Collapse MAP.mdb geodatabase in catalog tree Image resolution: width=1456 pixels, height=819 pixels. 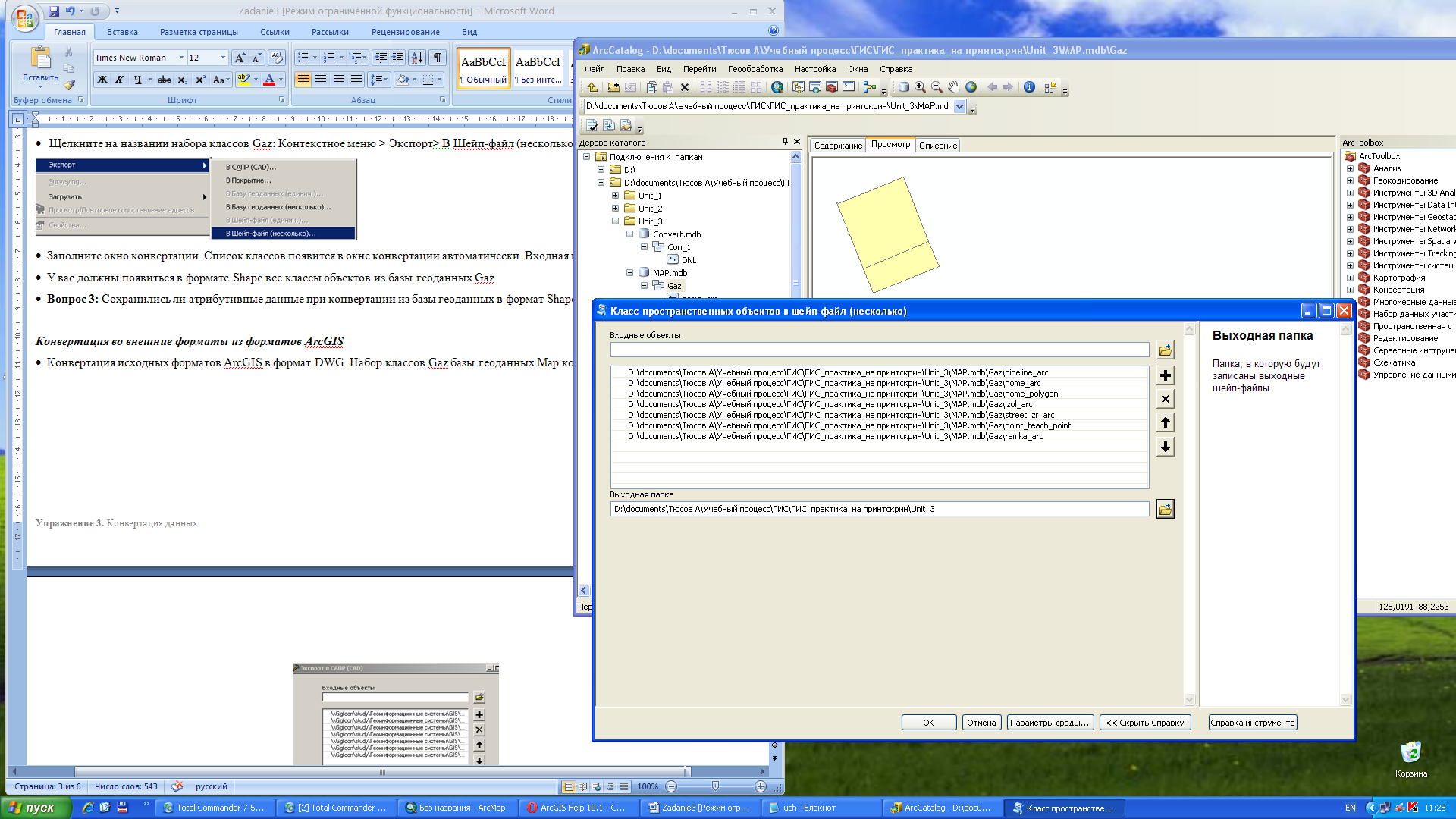coord(629,273)
